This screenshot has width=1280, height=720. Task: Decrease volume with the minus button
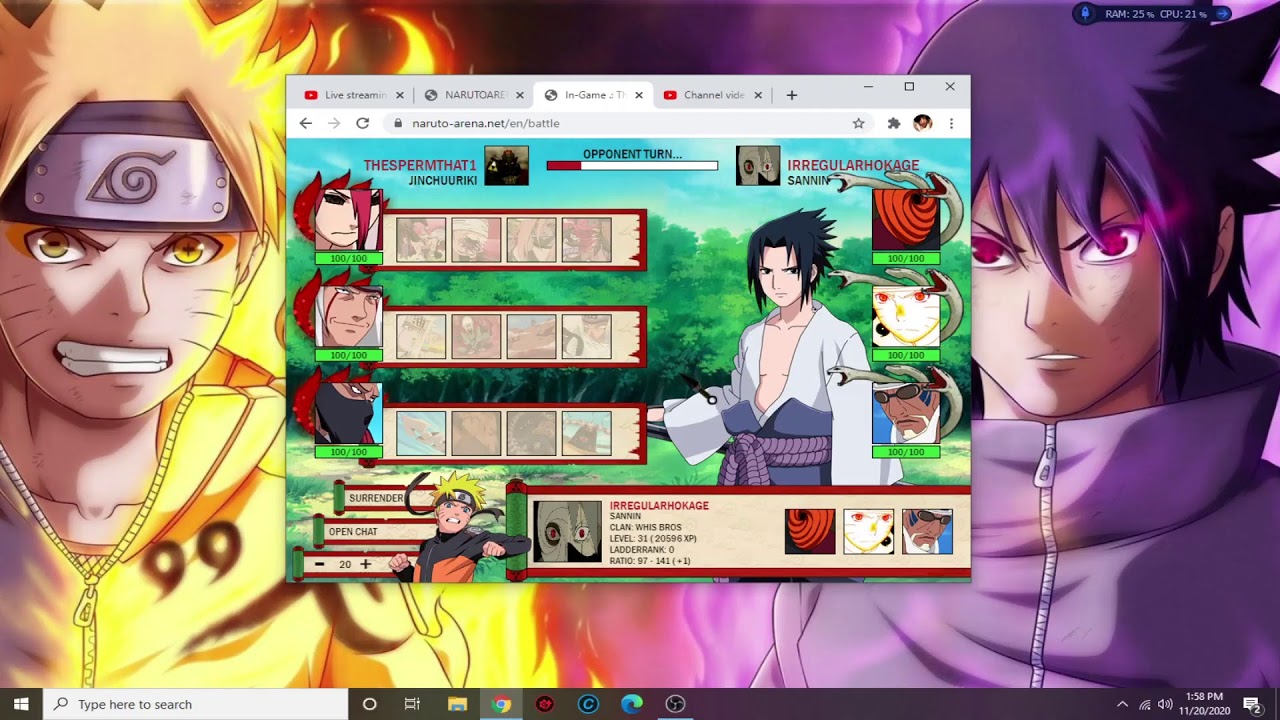pyautogui.click(x=319, y=564)
